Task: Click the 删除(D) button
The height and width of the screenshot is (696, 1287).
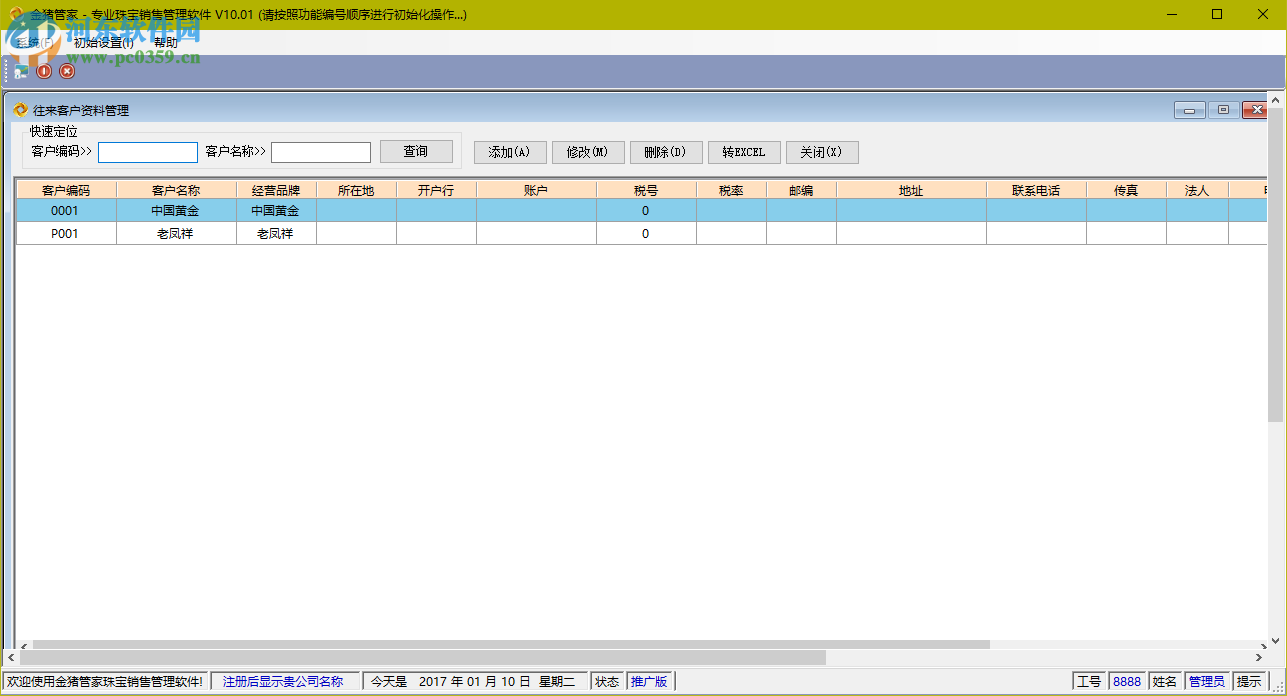Action: click(x=666, y=152)
